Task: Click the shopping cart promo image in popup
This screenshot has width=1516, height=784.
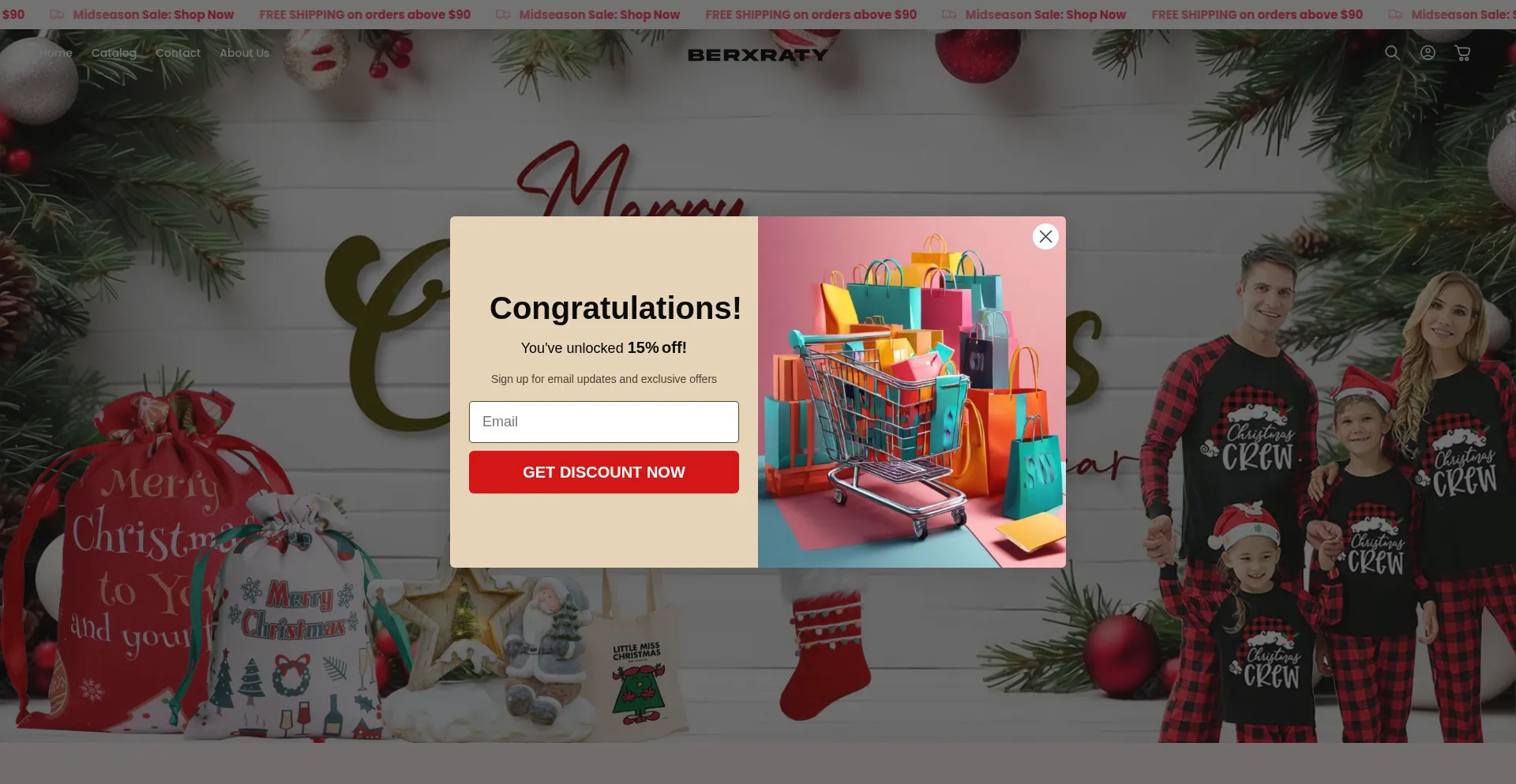Action: [912, 392]
